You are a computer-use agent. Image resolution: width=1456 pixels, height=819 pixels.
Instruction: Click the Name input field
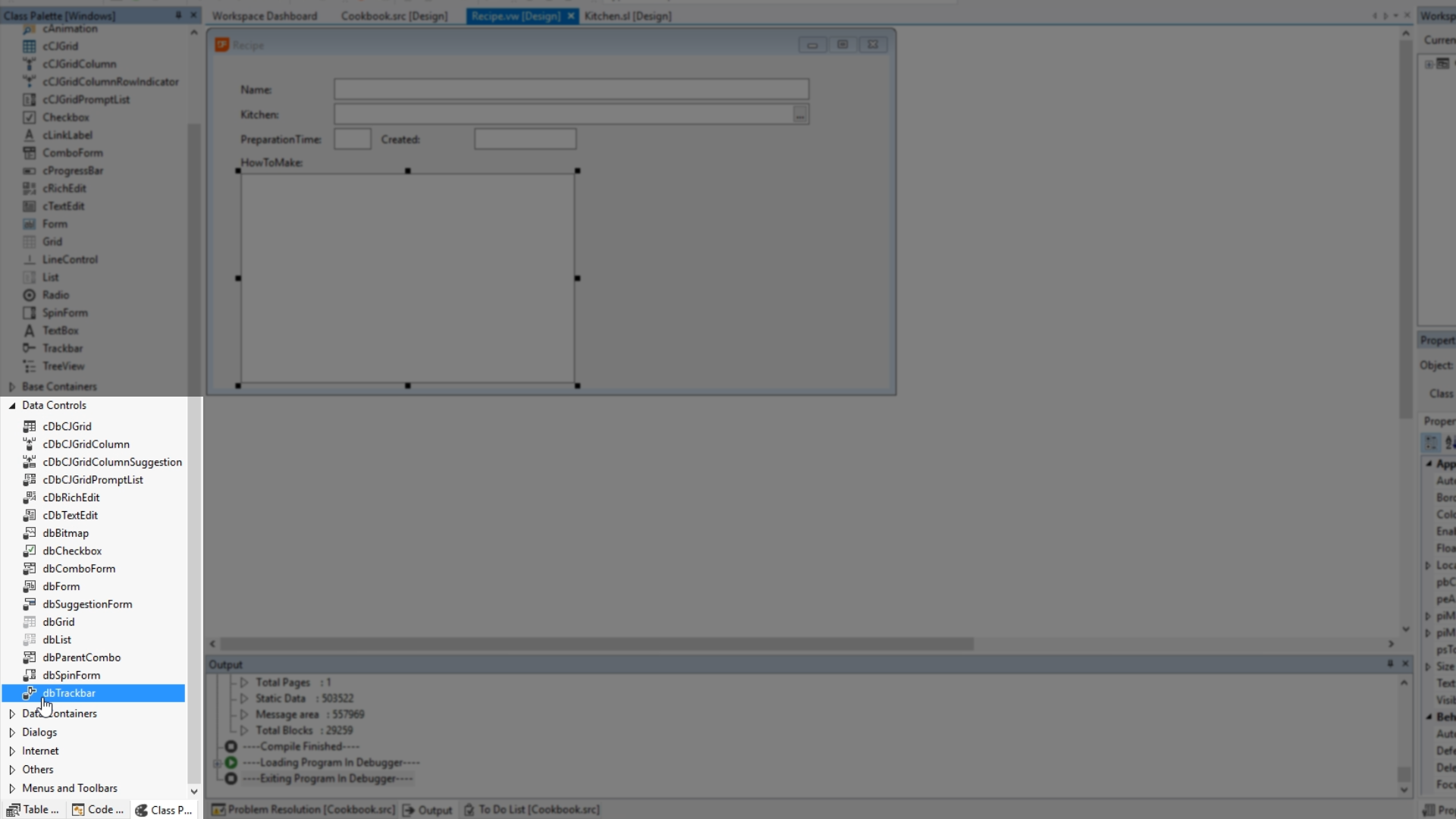click(x=571, y=89)
